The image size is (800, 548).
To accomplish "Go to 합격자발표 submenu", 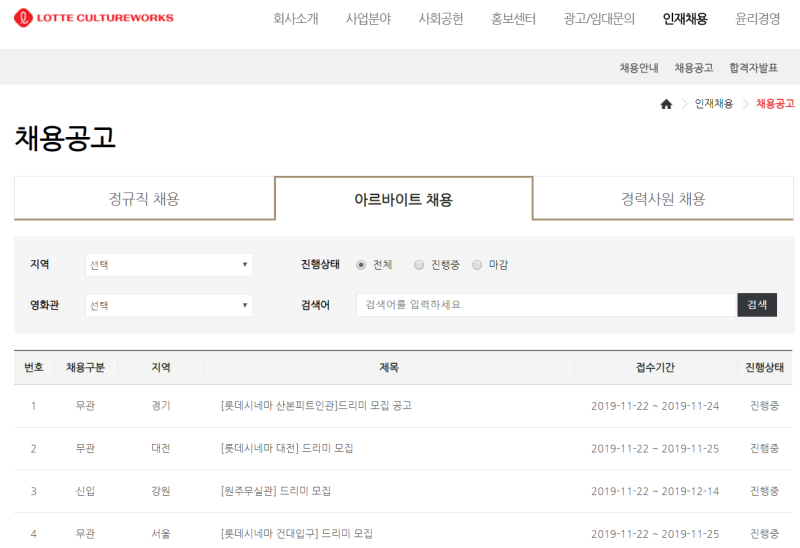I will 753,68.
